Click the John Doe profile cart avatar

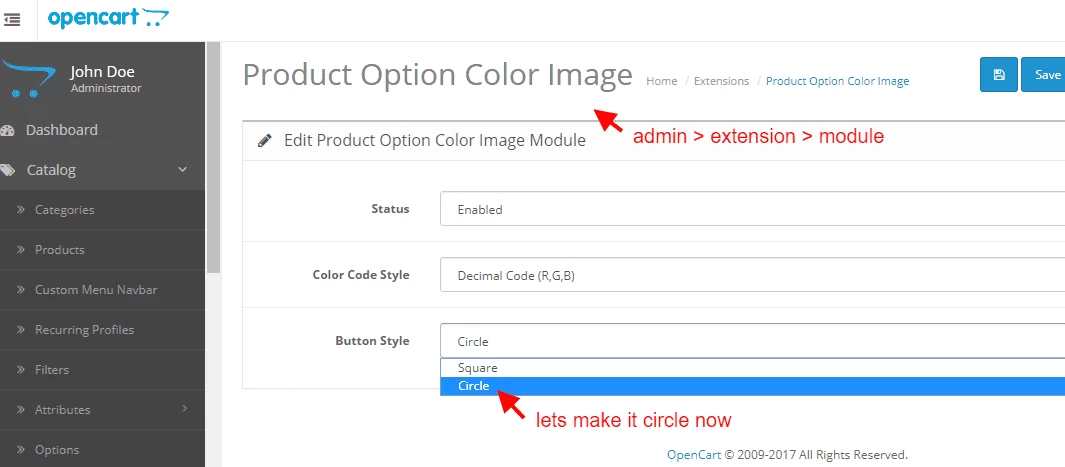click(28, 79)
